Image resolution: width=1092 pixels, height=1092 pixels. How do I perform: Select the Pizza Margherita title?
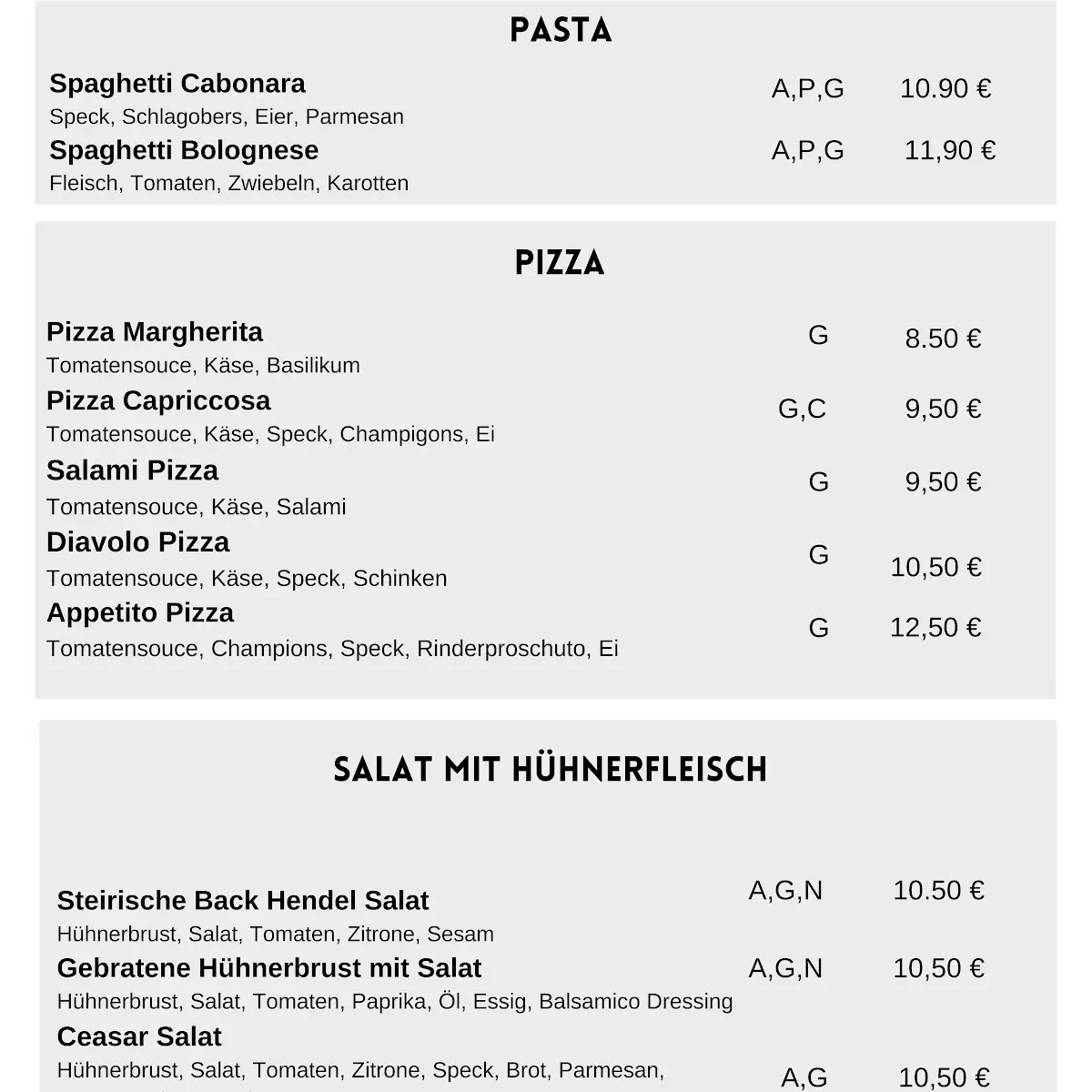(x=155, y=332)
